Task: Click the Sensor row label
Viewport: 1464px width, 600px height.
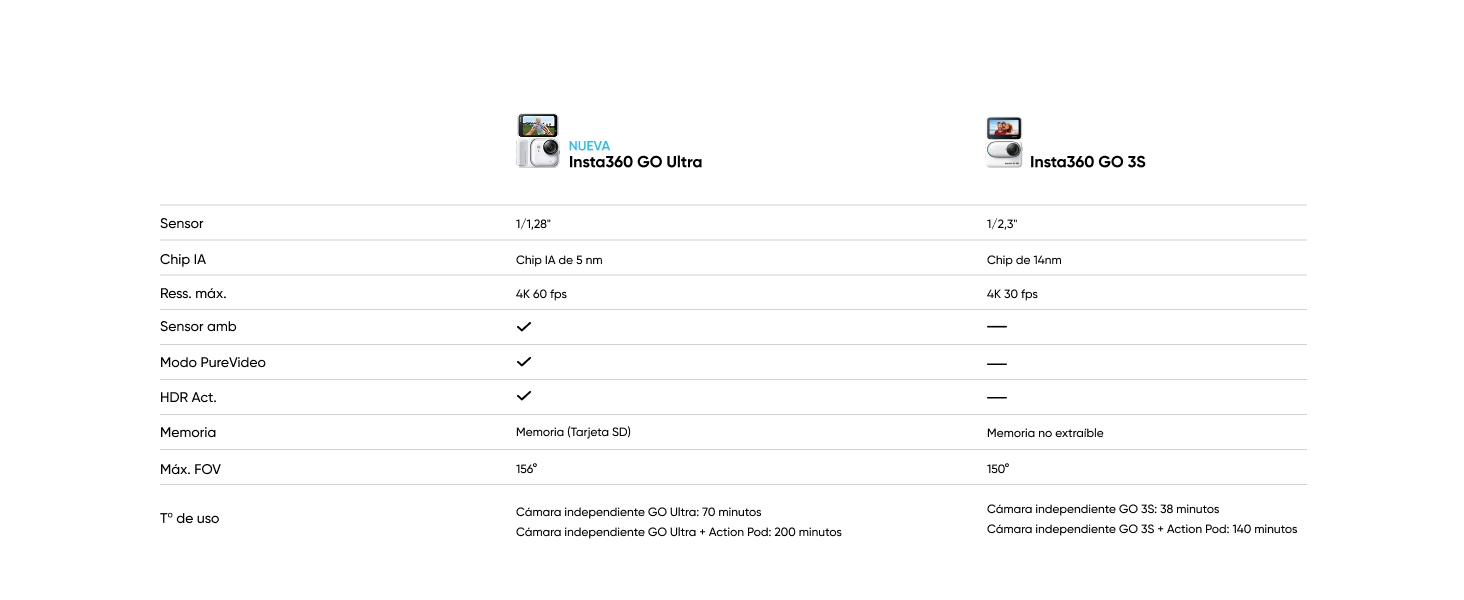Action: (182, 223)
